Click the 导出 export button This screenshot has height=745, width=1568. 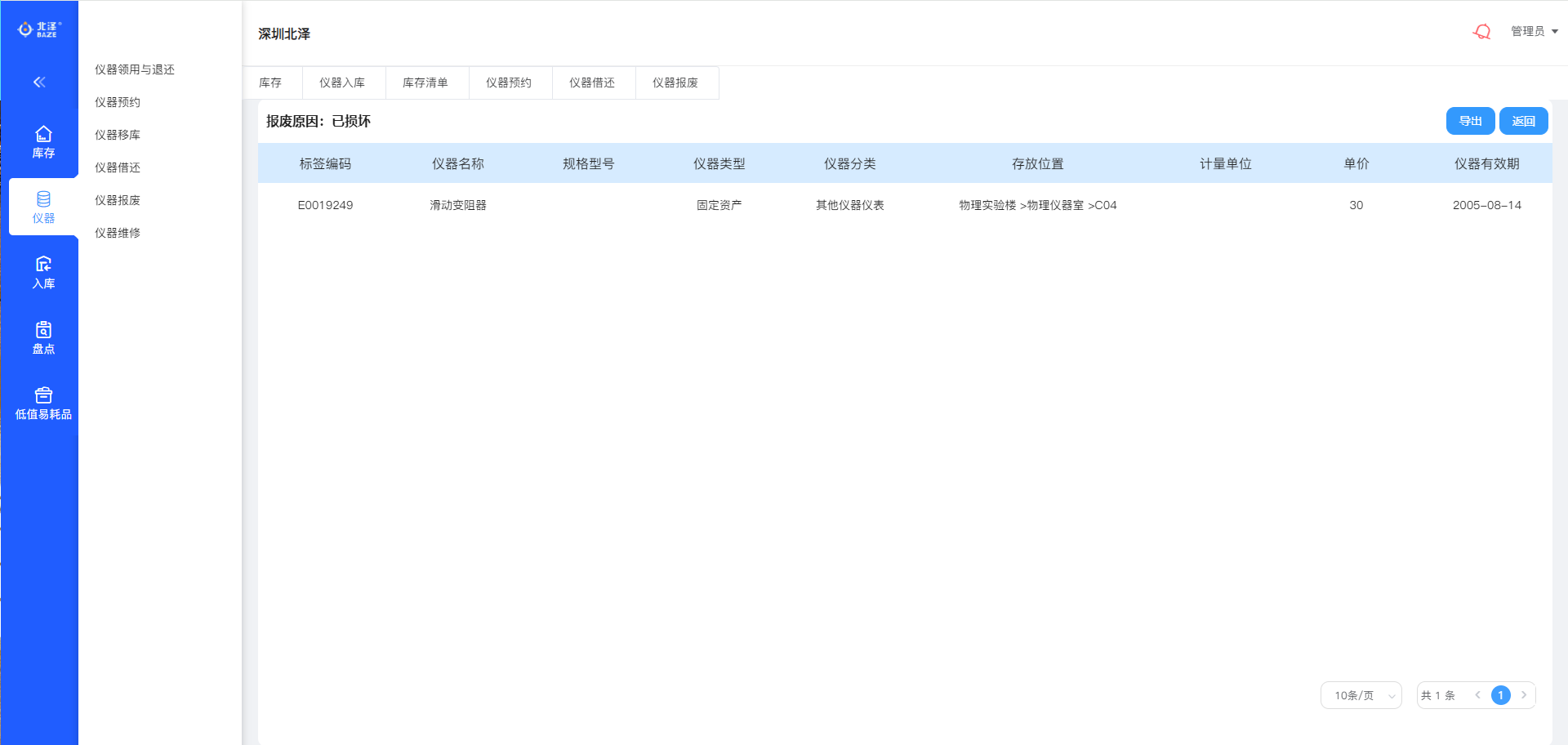(1470, 121)
